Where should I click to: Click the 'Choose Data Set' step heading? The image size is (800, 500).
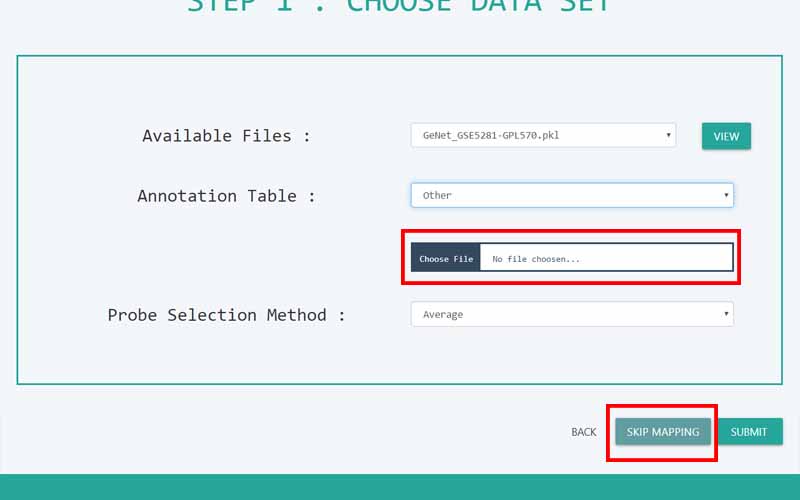tap(399, 6)
